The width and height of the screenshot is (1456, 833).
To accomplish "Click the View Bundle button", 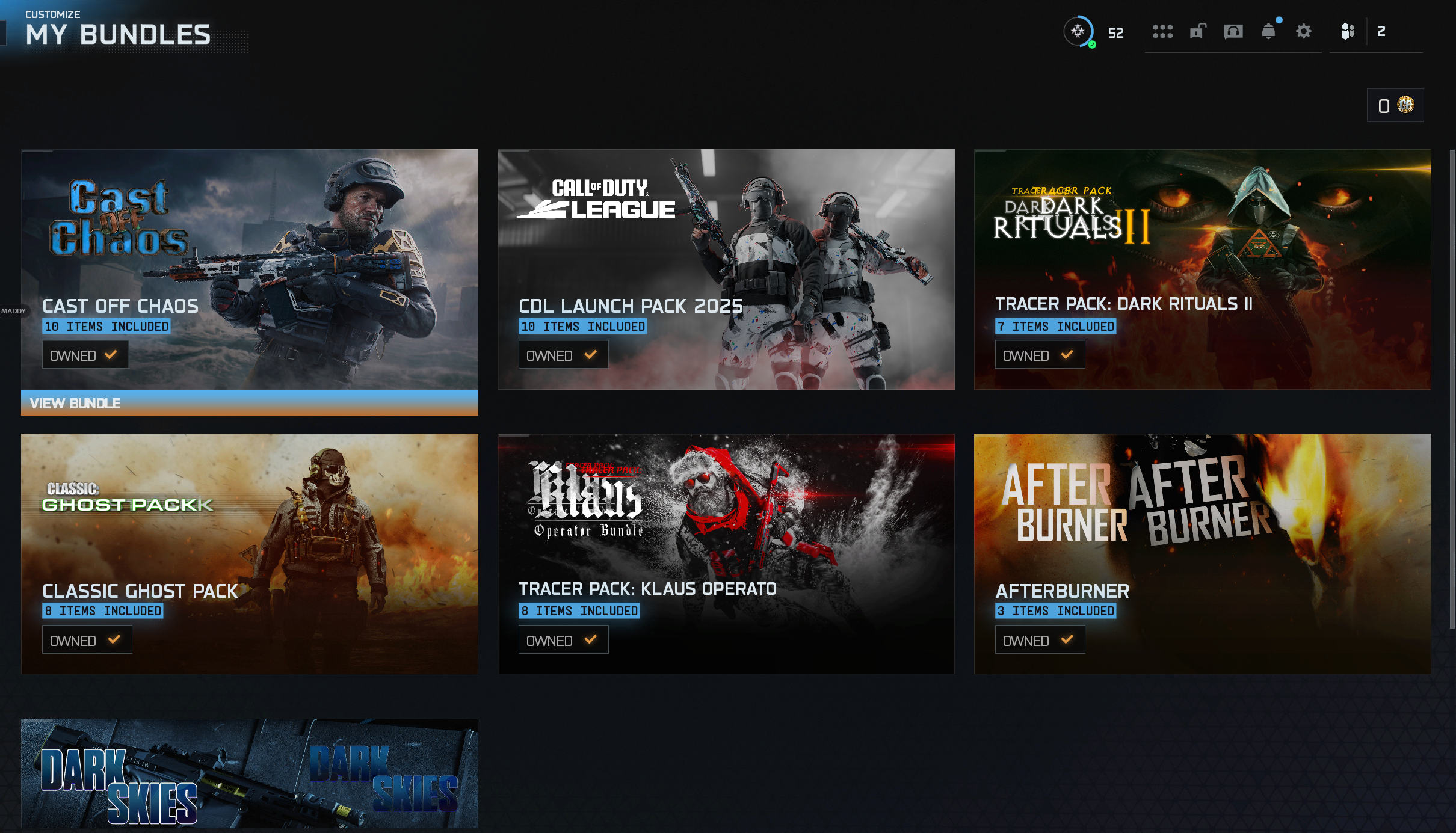I will (250, 403).
